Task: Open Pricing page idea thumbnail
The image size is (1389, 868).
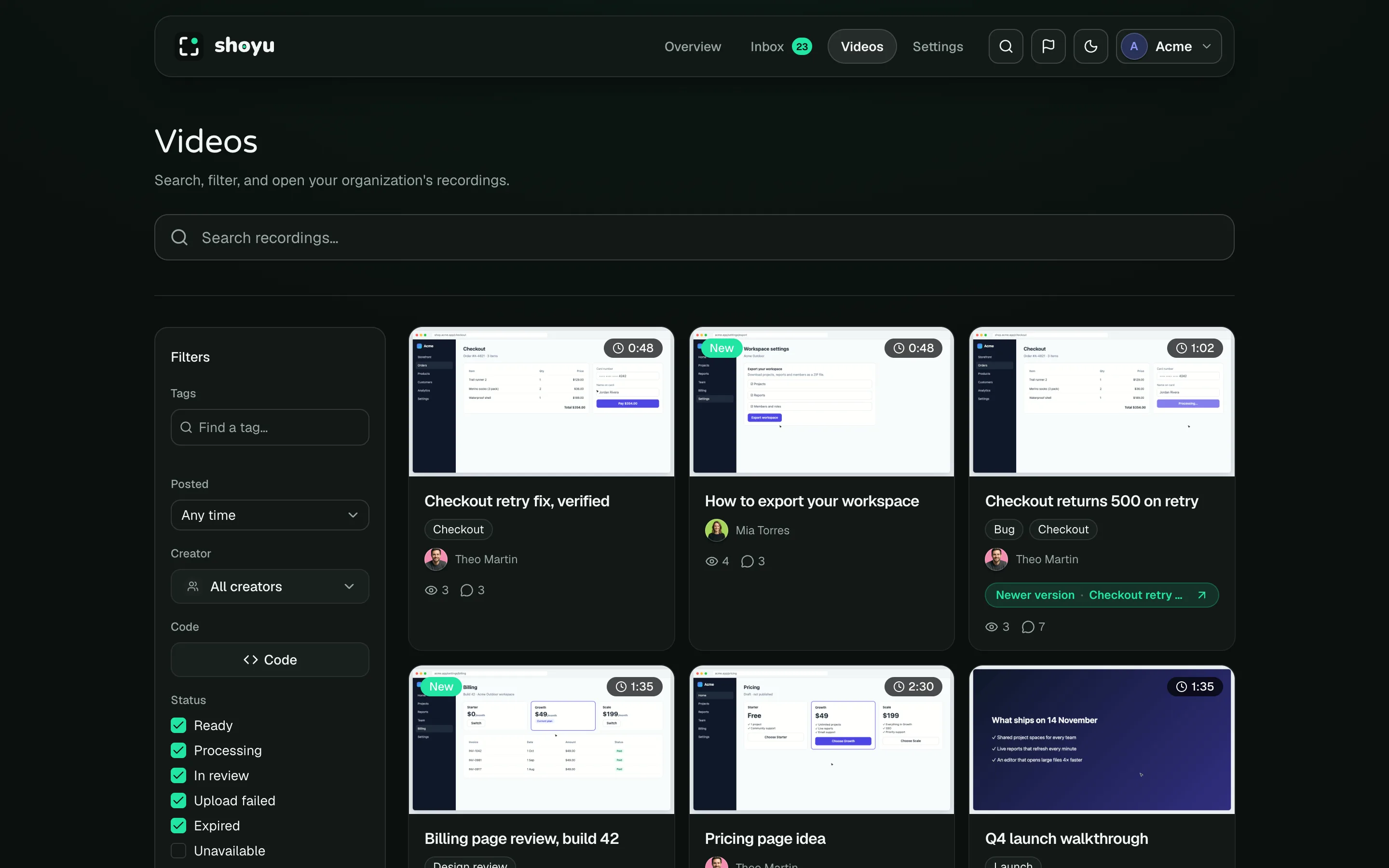Action: (x=821, y=740)
